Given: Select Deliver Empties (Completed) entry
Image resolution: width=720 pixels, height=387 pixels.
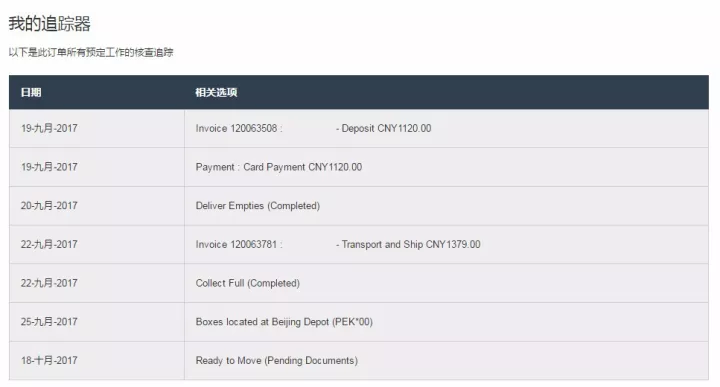Looking at the screenshot, I should [258, 206].
